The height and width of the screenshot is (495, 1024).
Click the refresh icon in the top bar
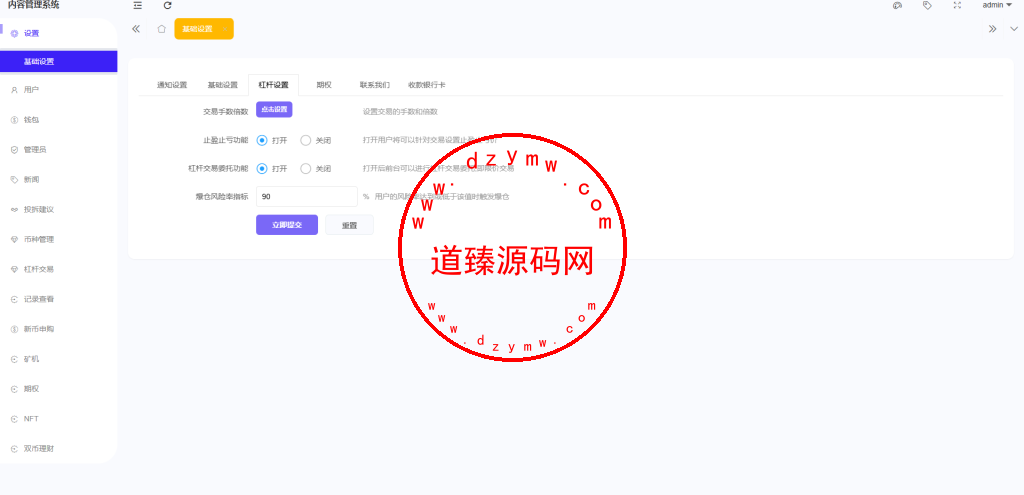[x=168, y=5]
